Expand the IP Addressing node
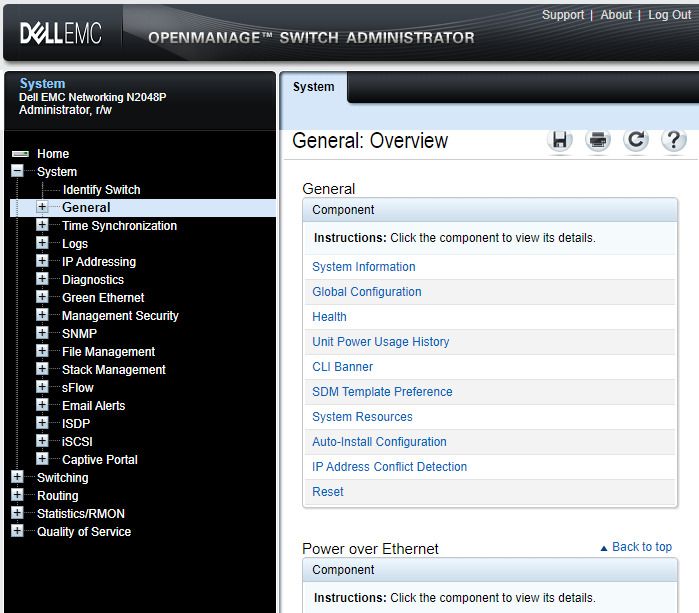Screen dimensions: 699x613 click(x=42, y=261)
